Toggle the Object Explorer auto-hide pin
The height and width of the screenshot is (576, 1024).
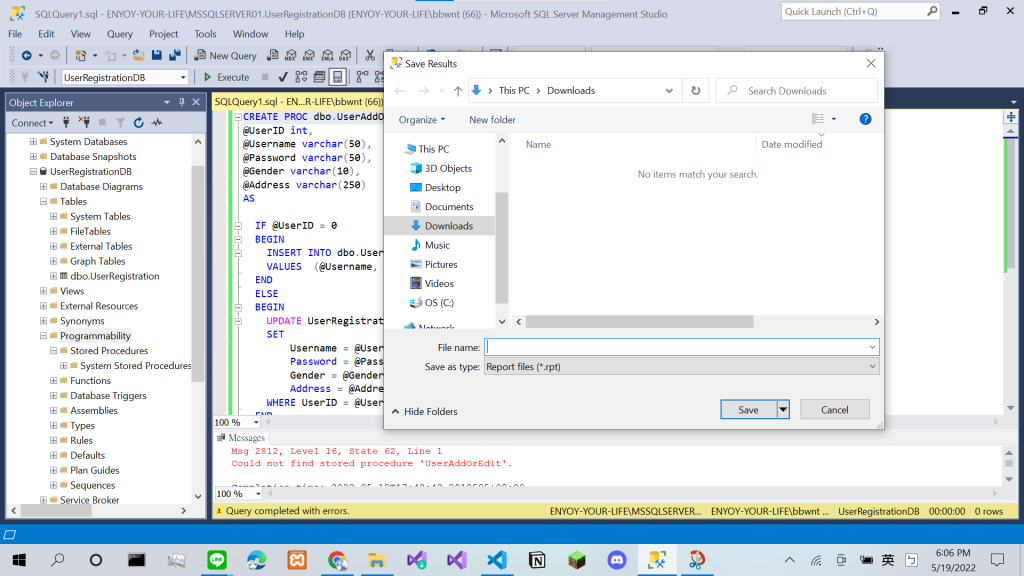182,102
